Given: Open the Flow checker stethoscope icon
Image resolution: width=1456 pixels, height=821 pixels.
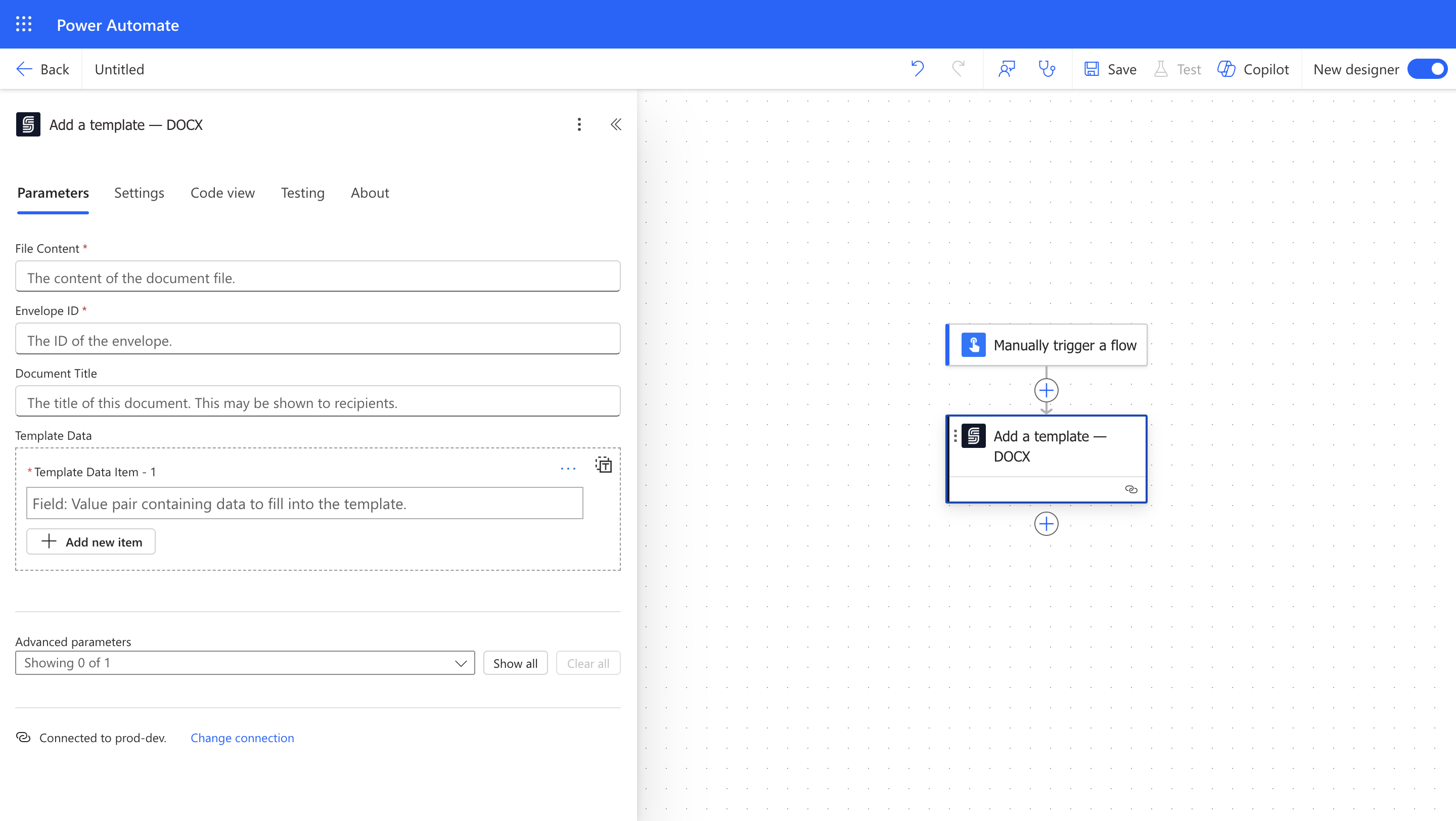Looking at the screenshot, I should (x=1047, y=69).
